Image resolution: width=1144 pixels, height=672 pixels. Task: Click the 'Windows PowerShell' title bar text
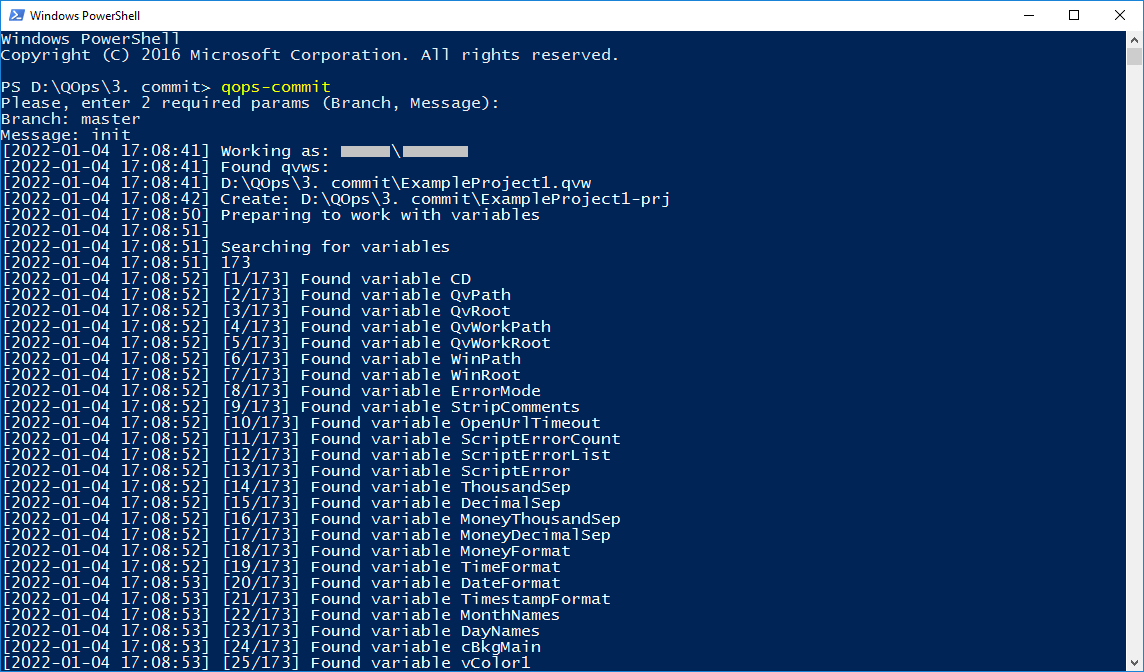point(85,15)
